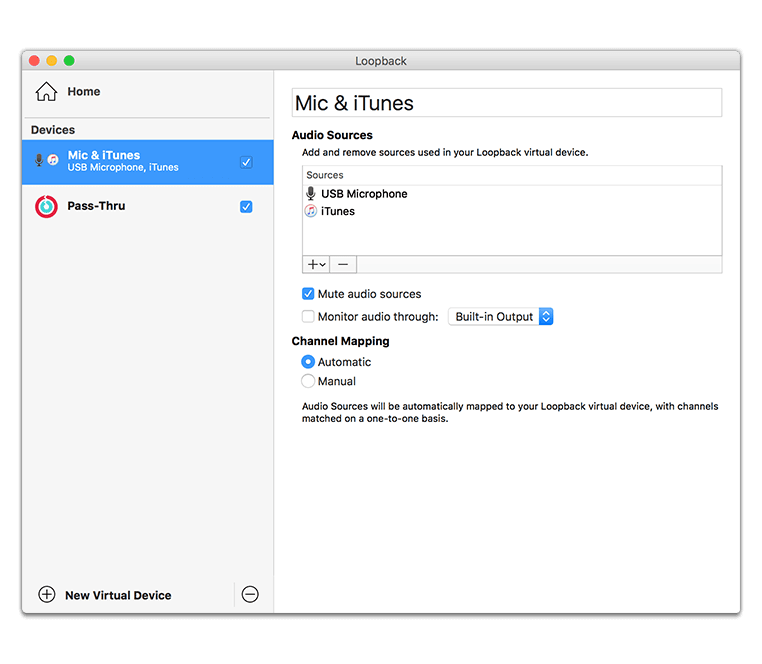Select Automatic channel mapping

pos(308,362)
